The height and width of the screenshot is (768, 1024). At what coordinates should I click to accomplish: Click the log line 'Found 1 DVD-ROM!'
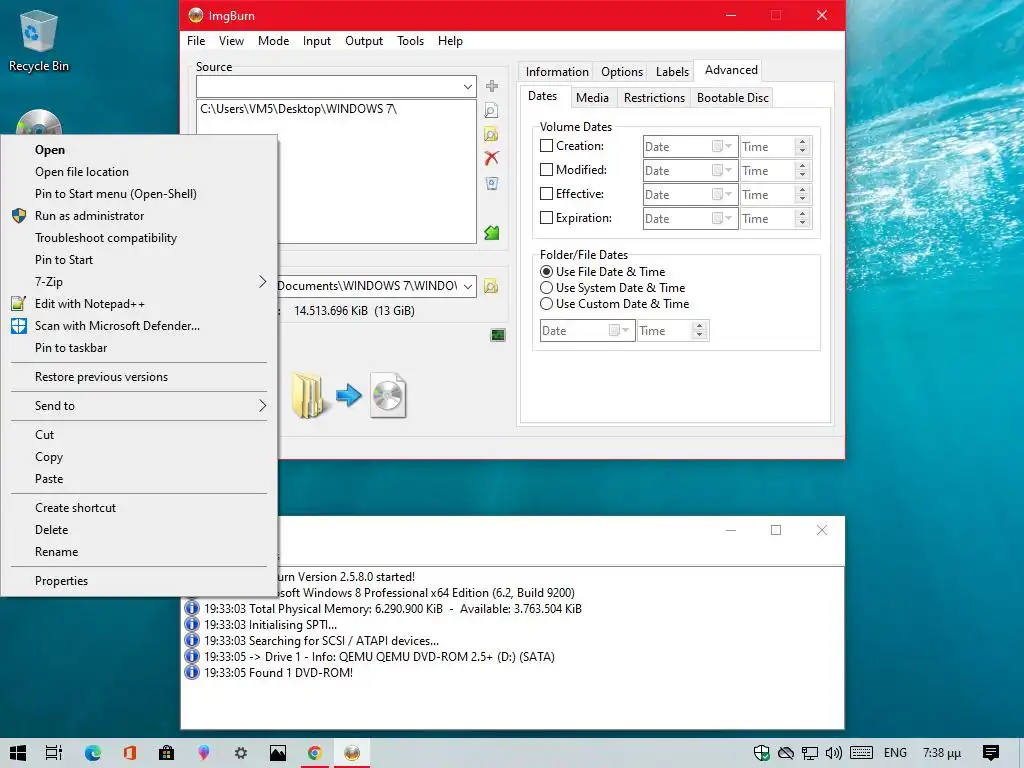(278, 673)
